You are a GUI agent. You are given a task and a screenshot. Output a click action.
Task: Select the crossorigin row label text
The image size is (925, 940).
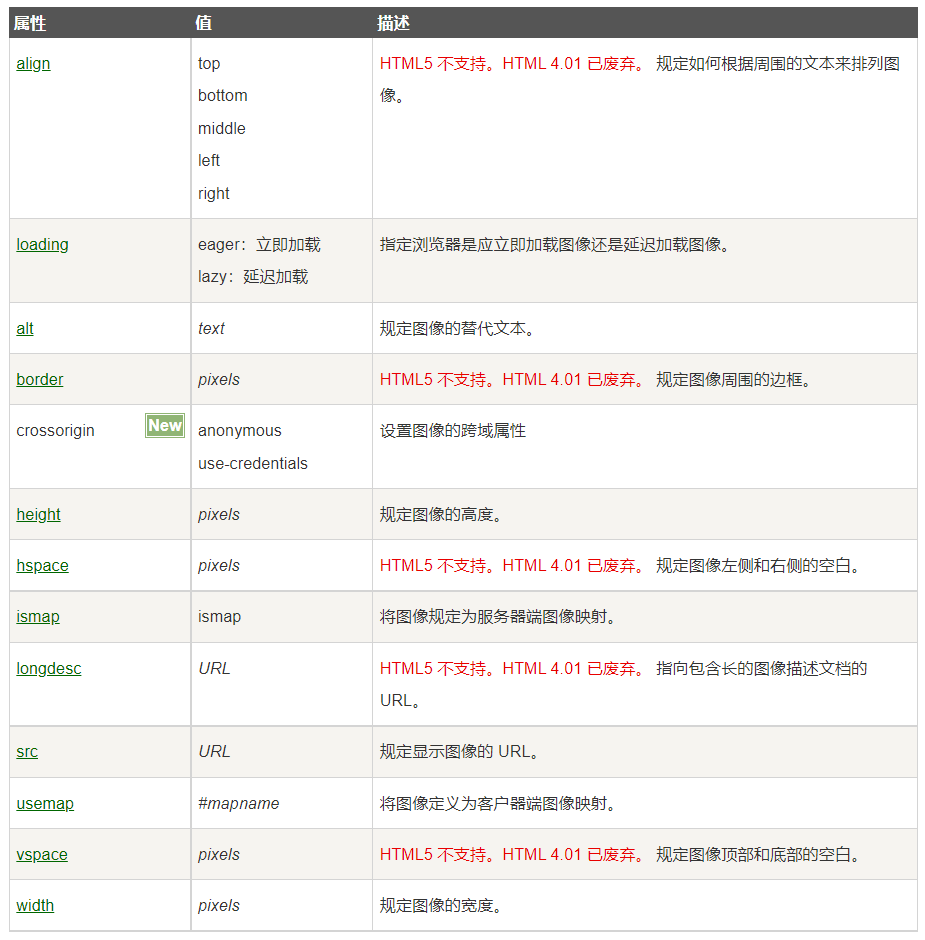tap(54, 430)
